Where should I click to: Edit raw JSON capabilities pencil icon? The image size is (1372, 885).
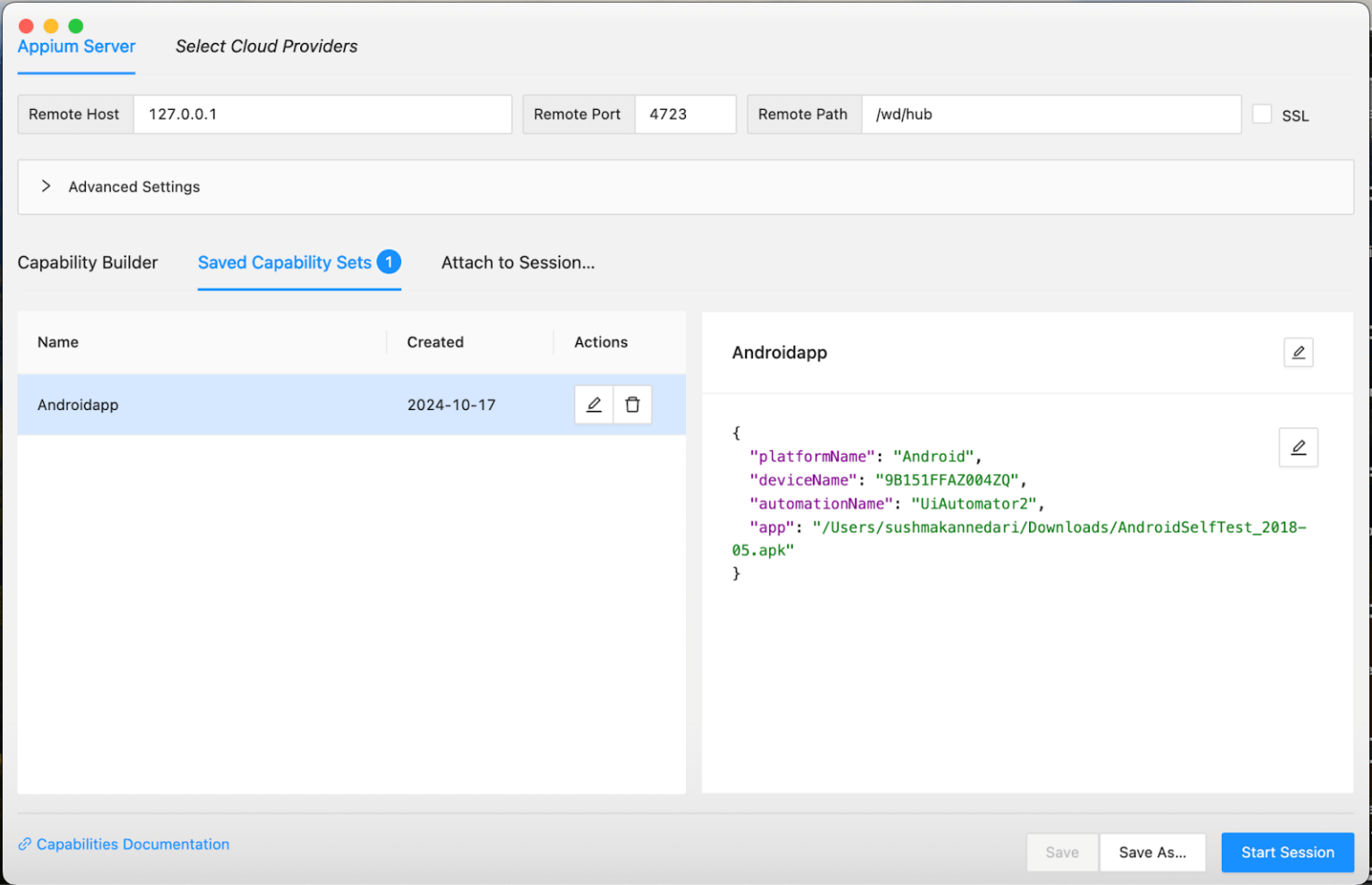tap(1298, 447)
